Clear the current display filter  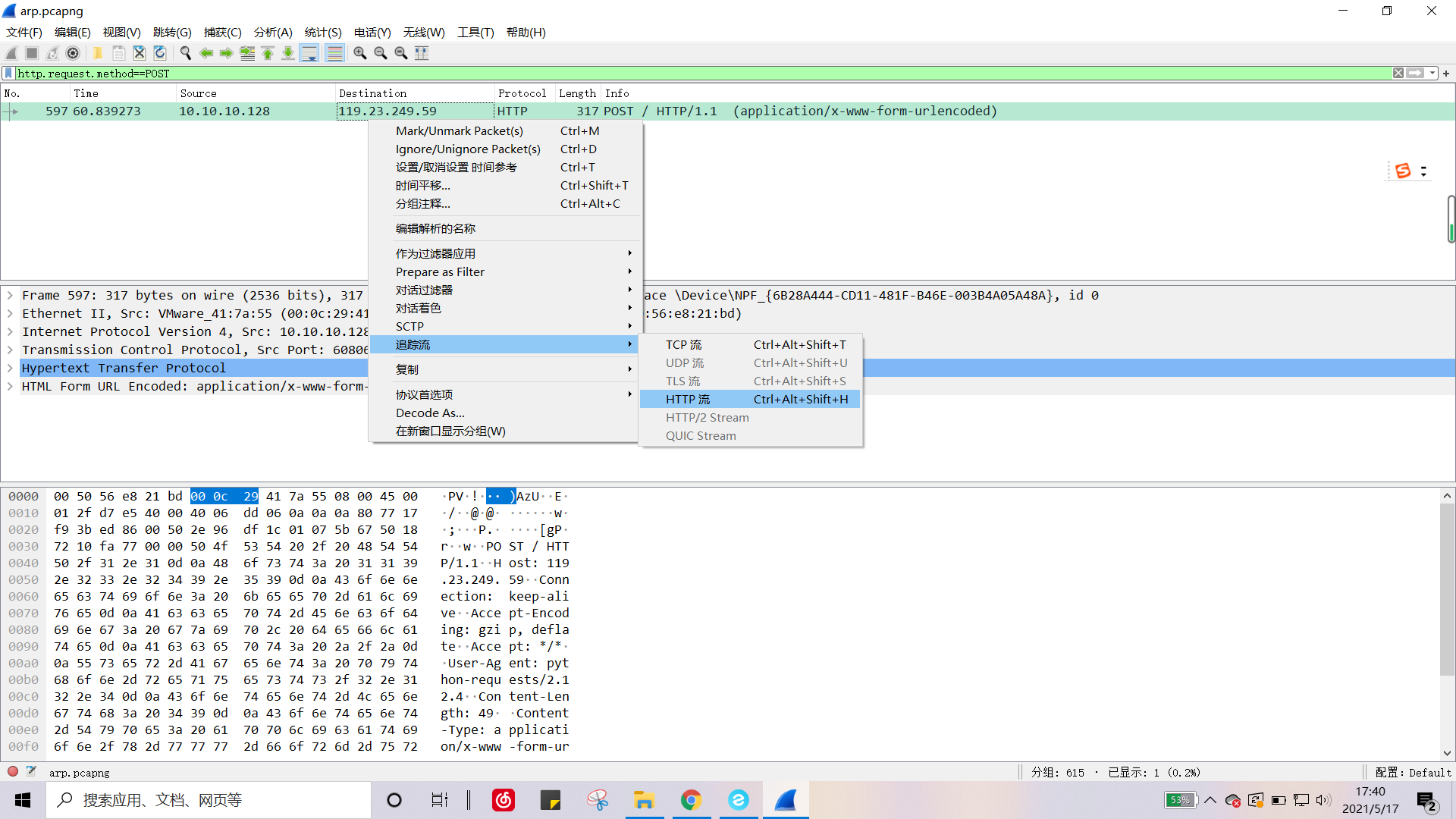point(1398,73)
